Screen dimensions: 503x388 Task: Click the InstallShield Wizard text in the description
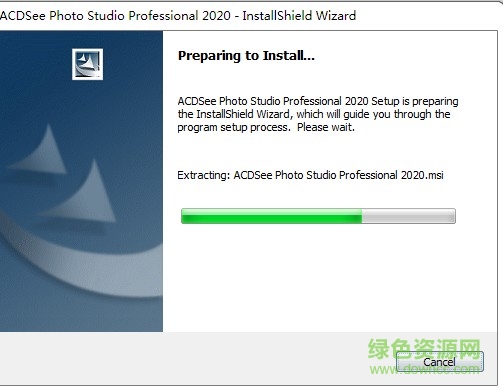[243, 114]
